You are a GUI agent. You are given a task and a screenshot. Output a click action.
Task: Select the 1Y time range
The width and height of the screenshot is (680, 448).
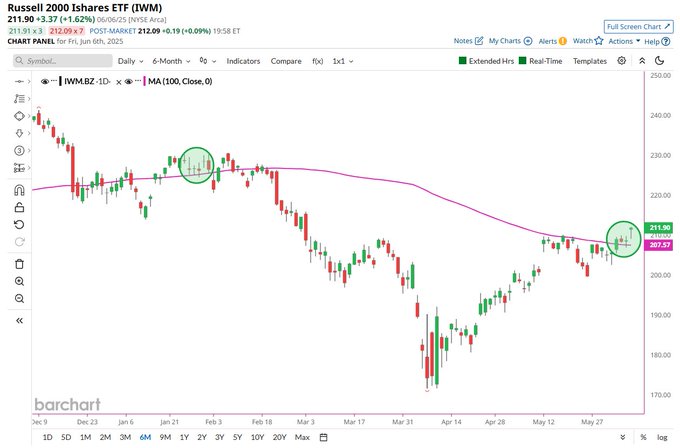(184, 437)
